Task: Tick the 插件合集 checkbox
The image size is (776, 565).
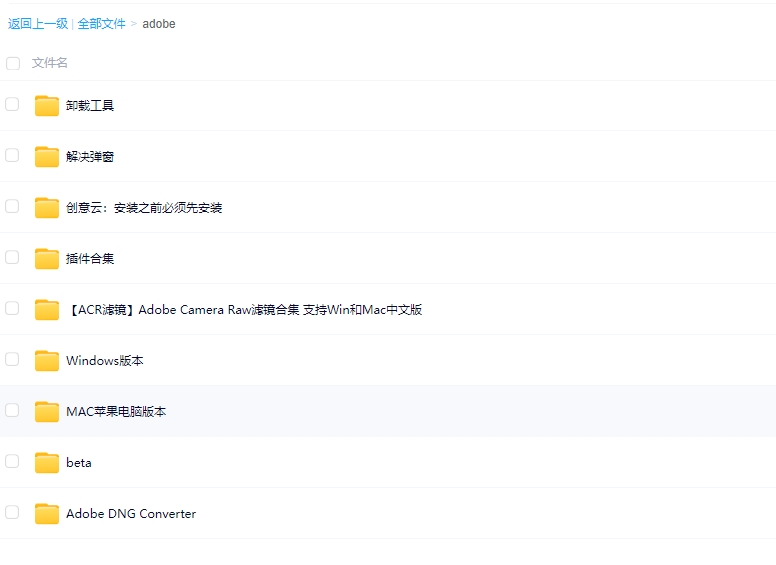Action: (12, 257)
